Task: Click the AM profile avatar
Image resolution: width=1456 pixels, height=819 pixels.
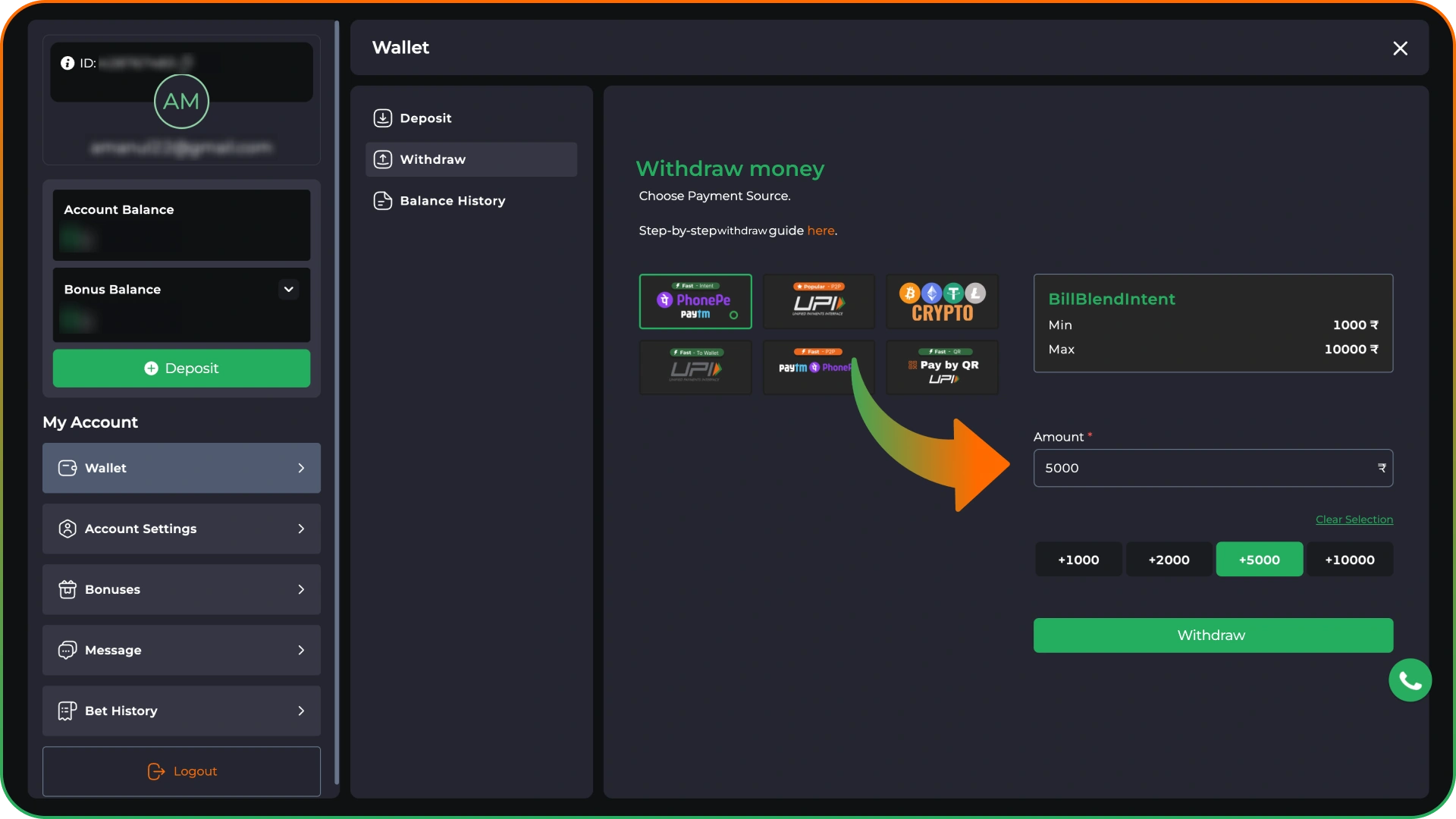Action: 181,101
